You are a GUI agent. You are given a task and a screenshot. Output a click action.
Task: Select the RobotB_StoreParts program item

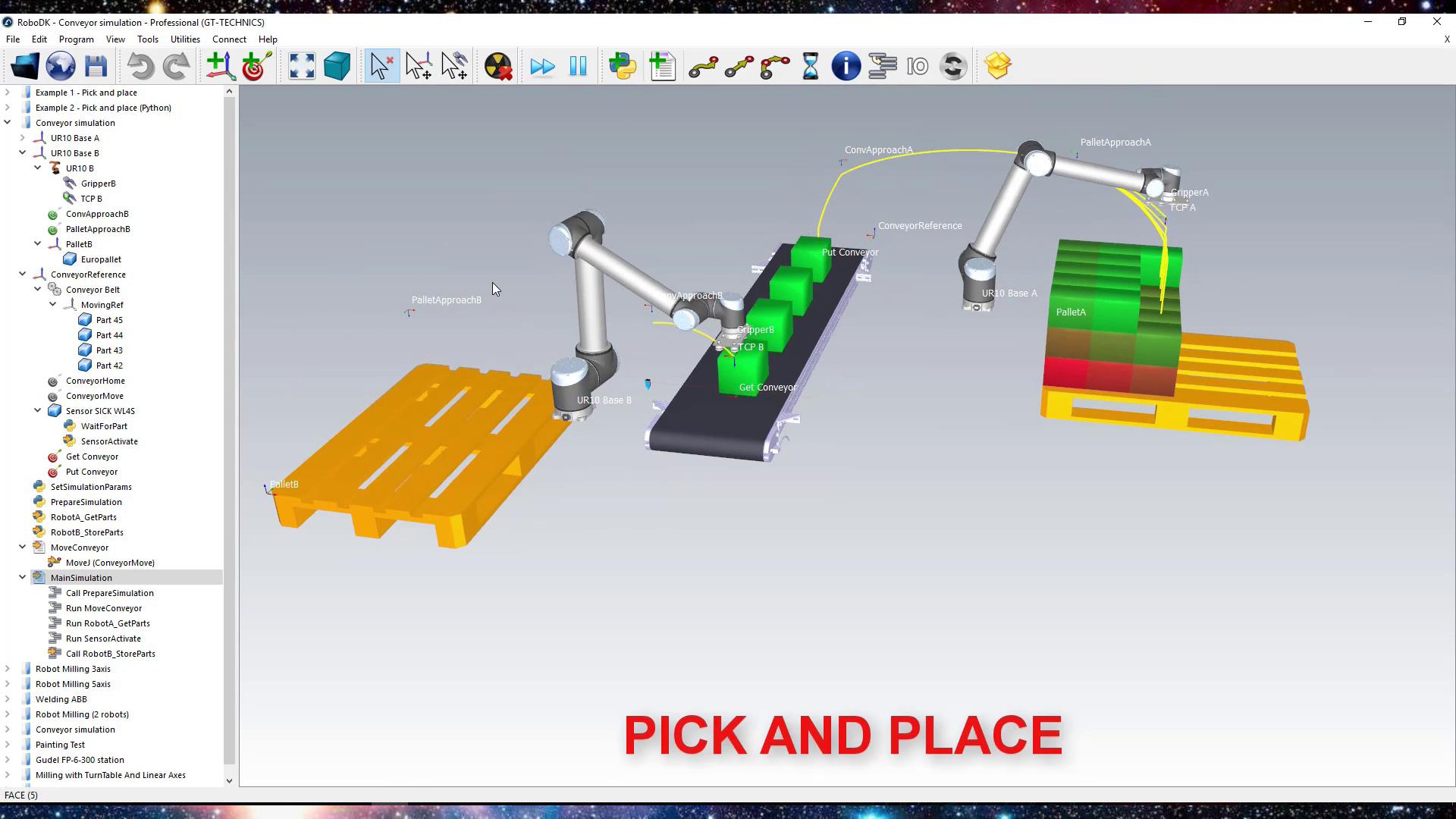coord(86,532)
